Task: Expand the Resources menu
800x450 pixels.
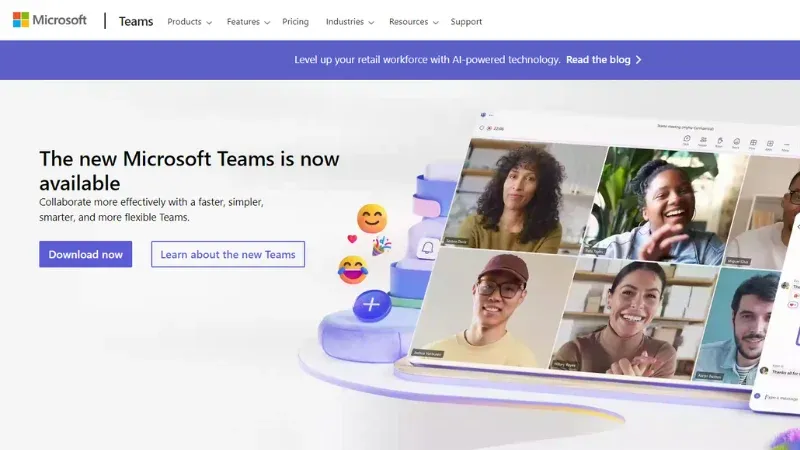Action: [x=414, y=22]
